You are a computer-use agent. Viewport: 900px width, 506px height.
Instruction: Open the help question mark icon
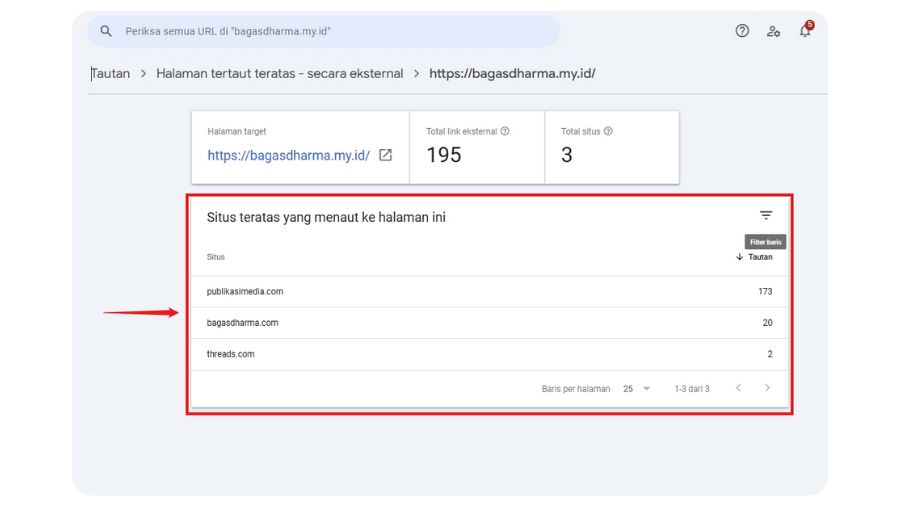click(x=742, y=31)
